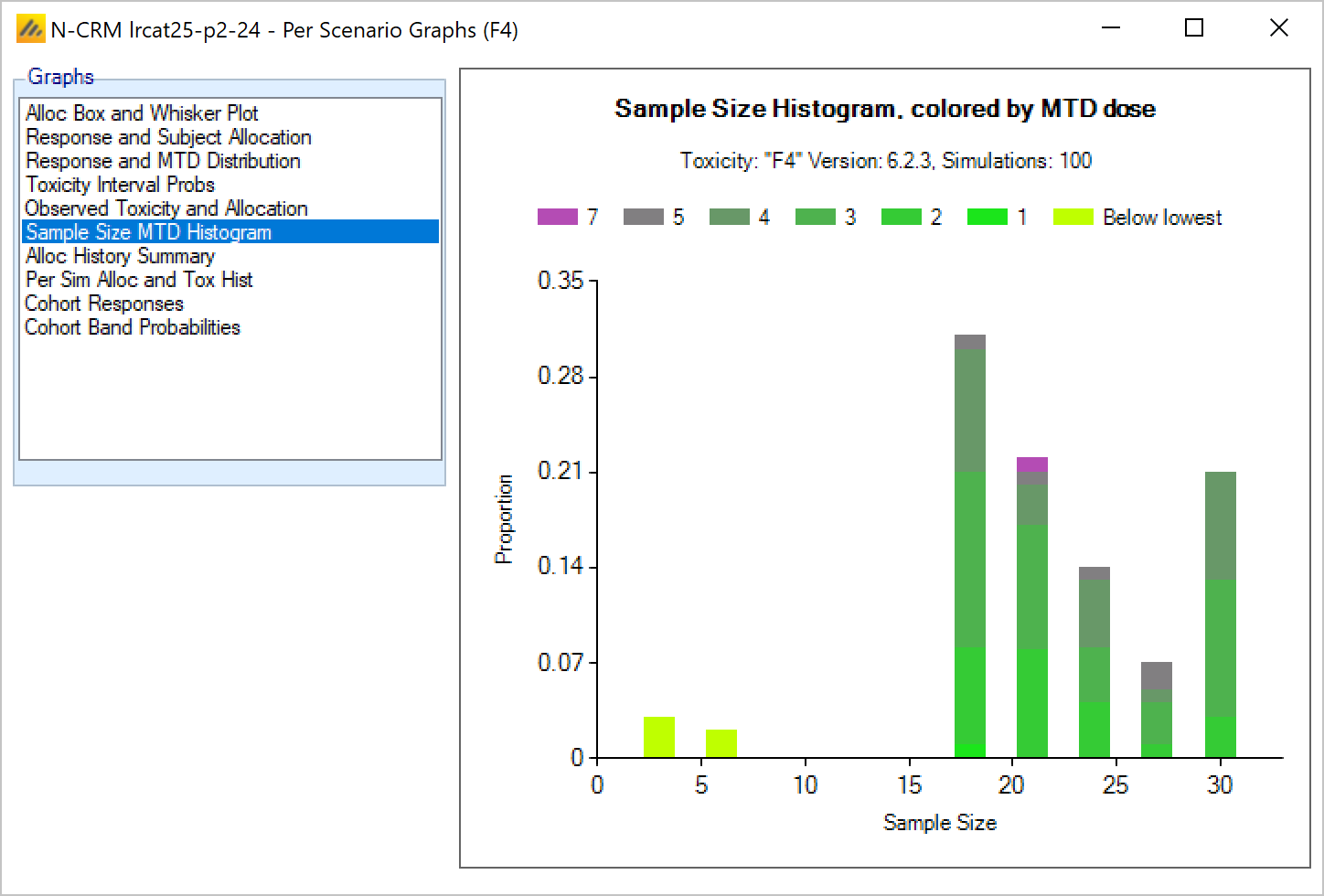Click the N-CRM app icon in title bar

click(x=30, y=29)
